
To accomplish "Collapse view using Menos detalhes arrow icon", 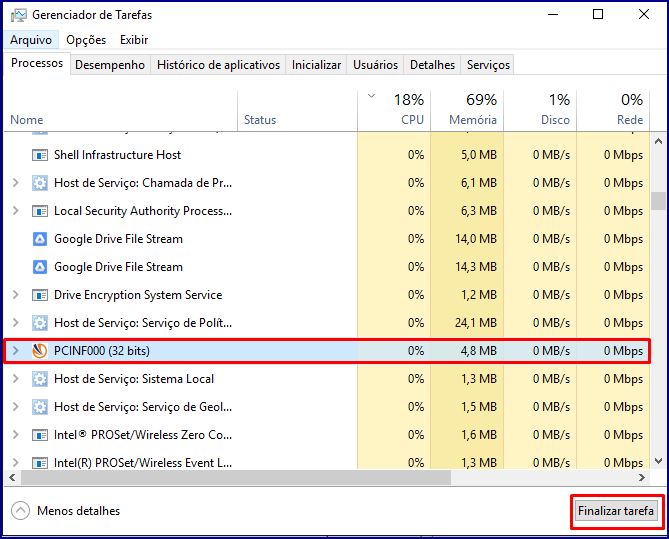I will [x=20, y=511].
